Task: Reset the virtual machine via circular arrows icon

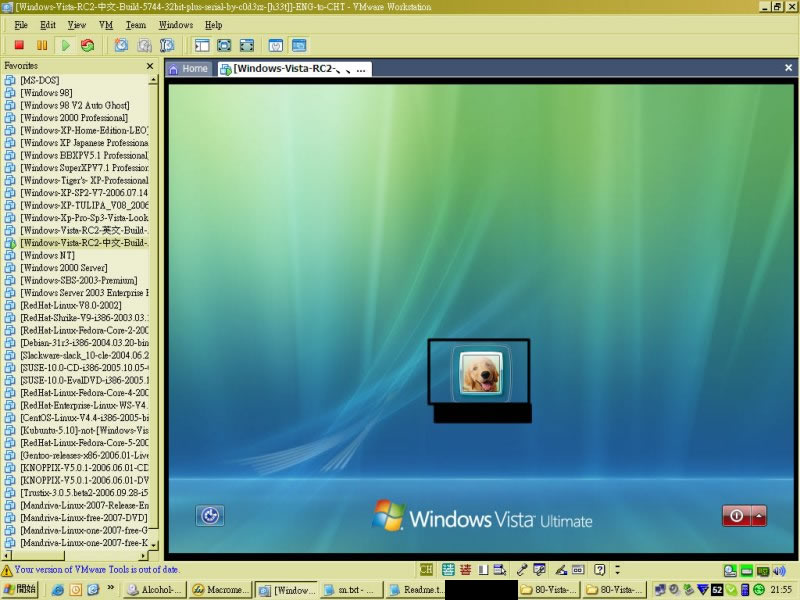Action: (x=88, y=45)
